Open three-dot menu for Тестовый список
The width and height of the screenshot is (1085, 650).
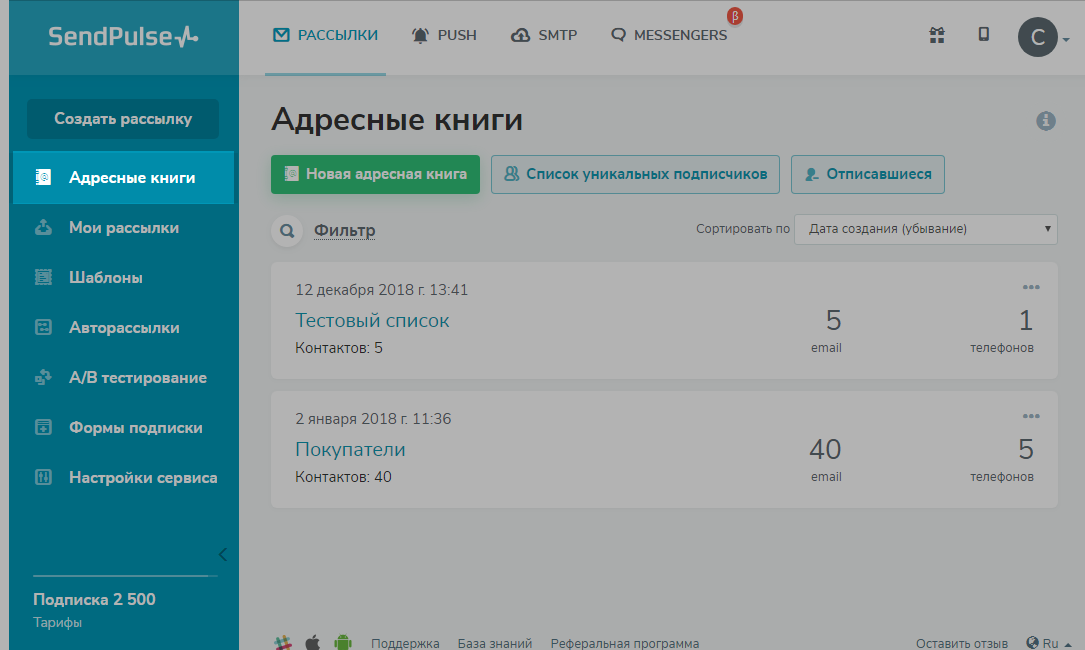(x=1031, y=287)
